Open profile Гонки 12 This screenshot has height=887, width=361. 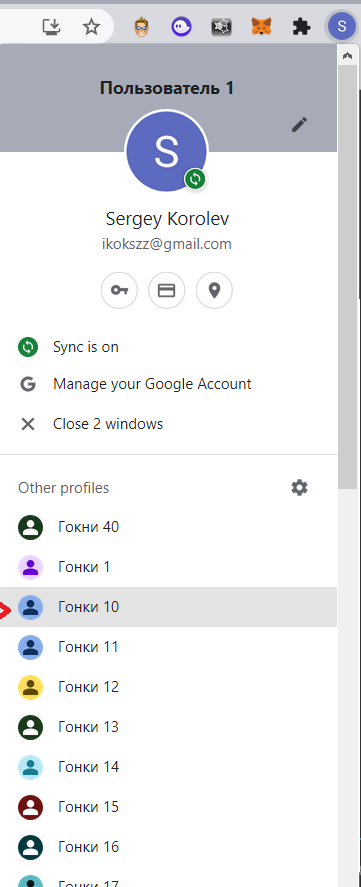point(168,687)
